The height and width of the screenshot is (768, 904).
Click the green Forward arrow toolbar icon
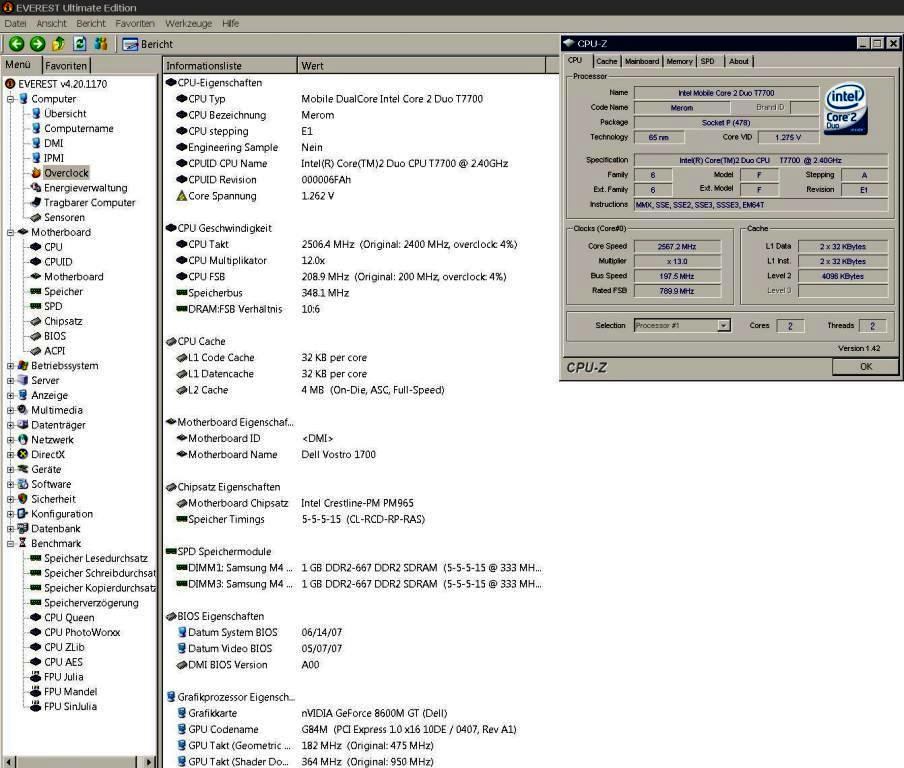click(x=37, y=44)
